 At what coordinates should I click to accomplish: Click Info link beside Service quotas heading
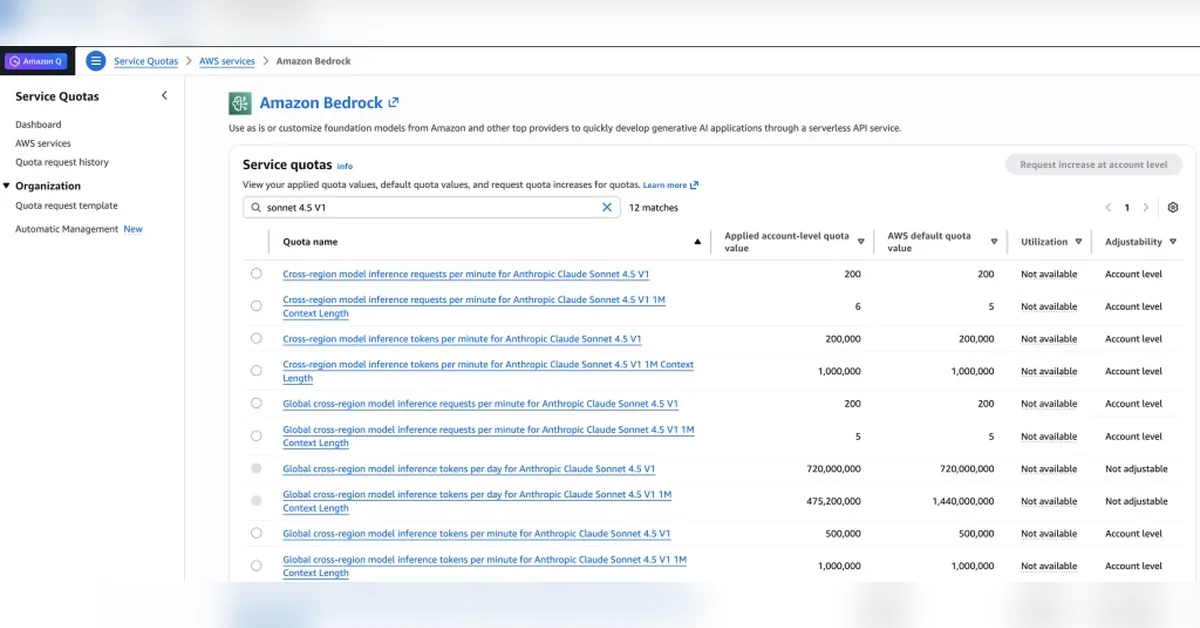[x=345, y=166]
